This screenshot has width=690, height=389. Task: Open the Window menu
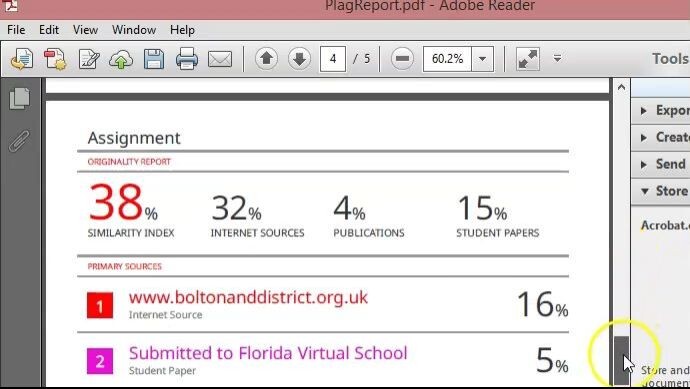pyautogui.click(x=134, y=30)
